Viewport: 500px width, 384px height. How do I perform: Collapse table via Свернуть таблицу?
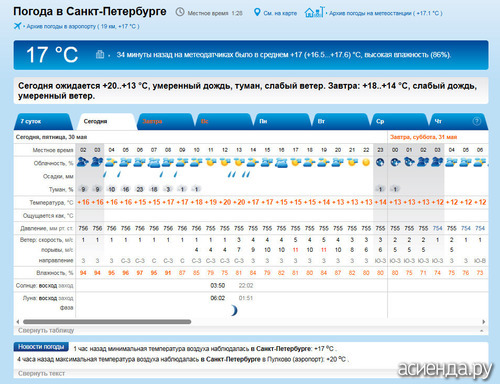pyautogui.click(x=46, y=330)
